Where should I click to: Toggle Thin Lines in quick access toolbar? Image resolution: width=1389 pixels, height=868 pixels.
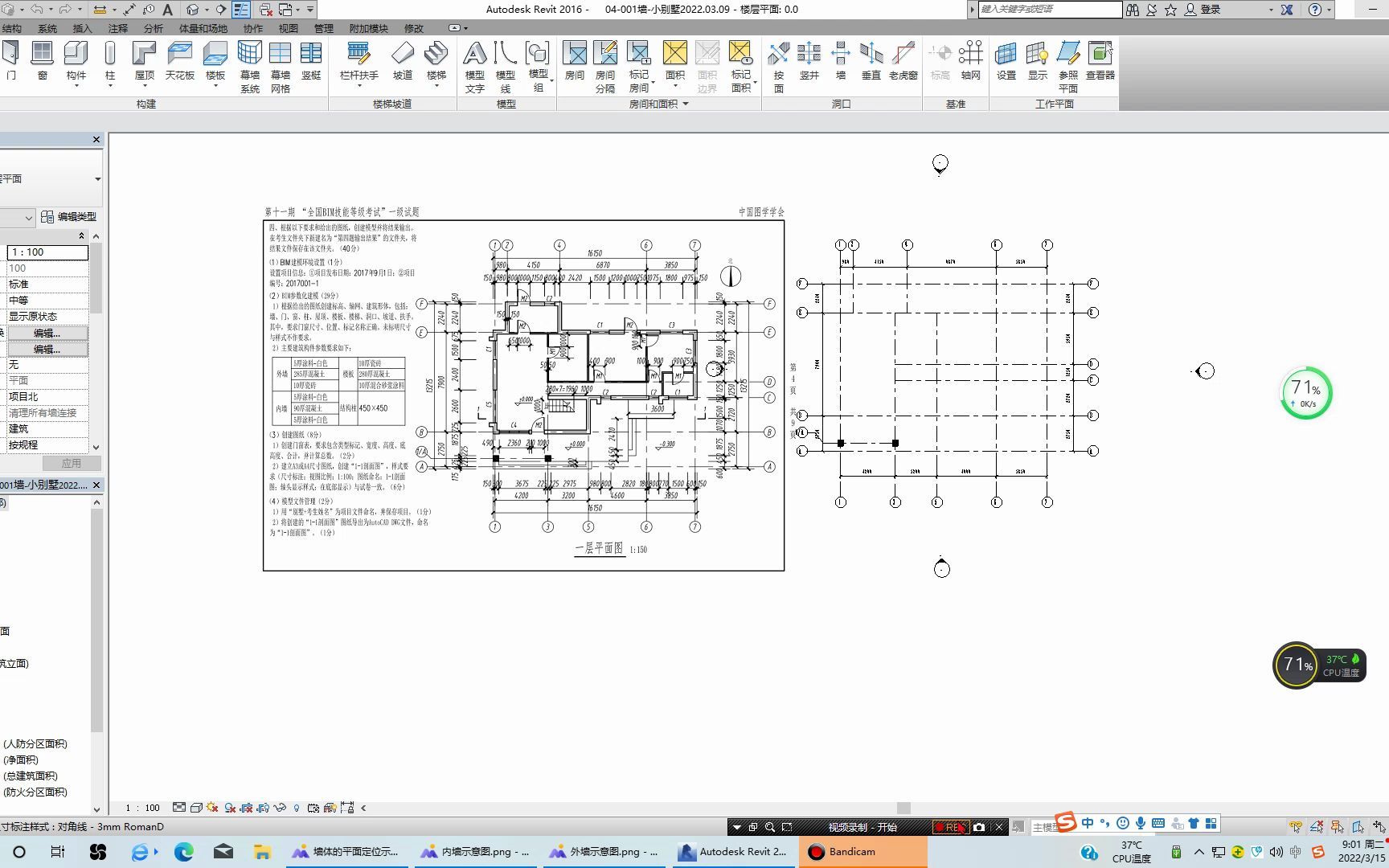pos(241,10)
